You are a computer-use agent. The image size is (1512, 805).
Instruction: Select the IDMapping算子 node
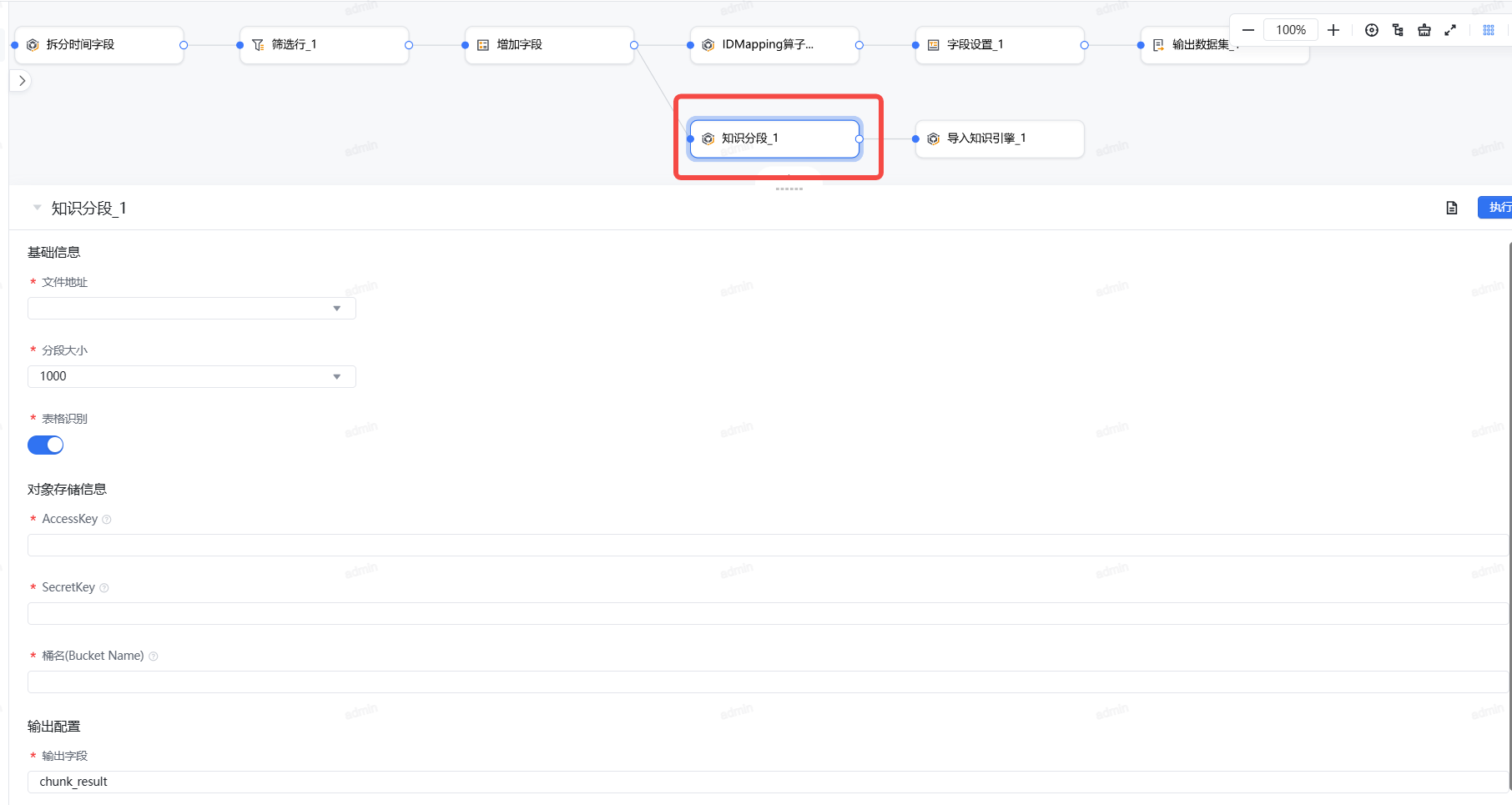tap(775, 45)
